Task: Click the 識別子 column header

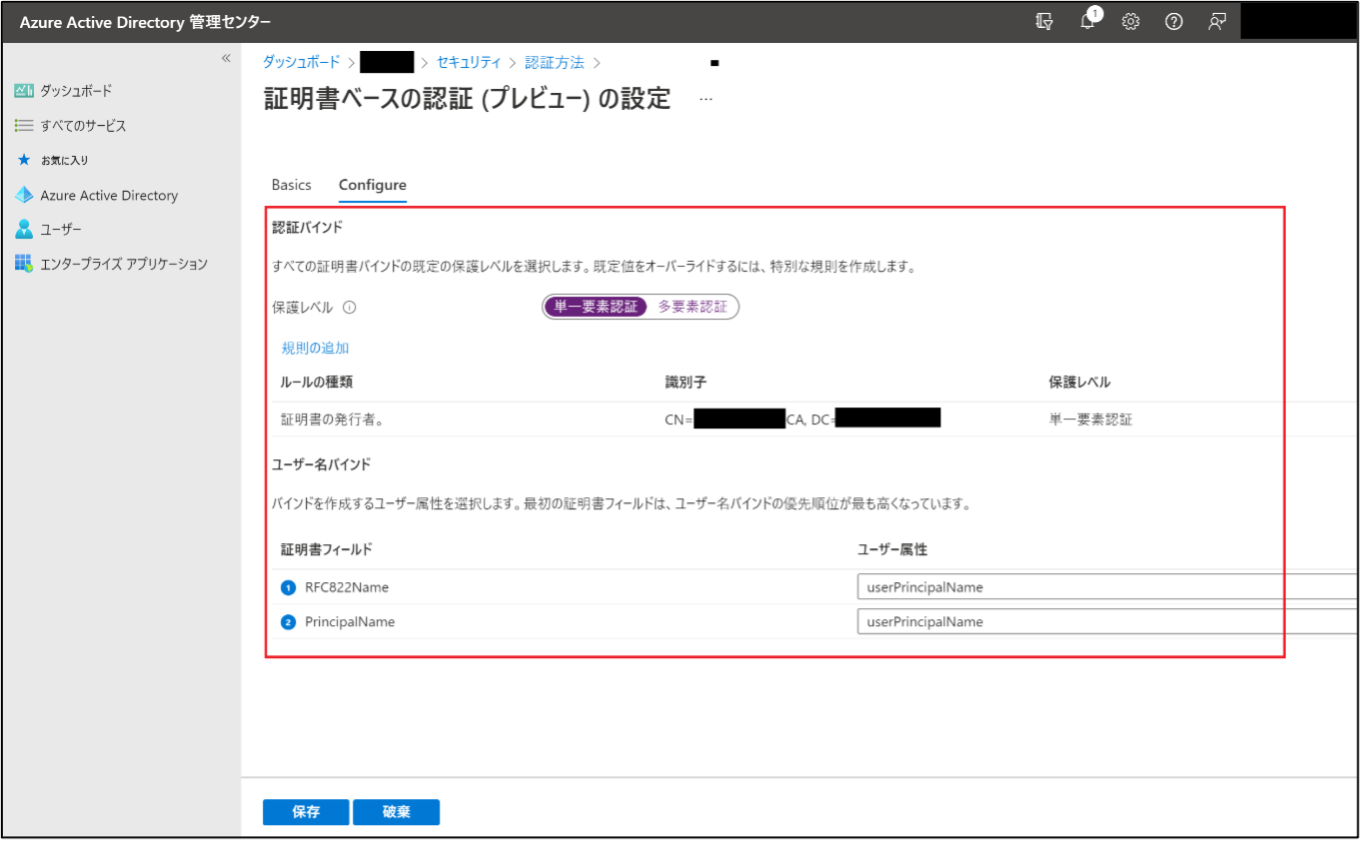Action: click(686, 382)
